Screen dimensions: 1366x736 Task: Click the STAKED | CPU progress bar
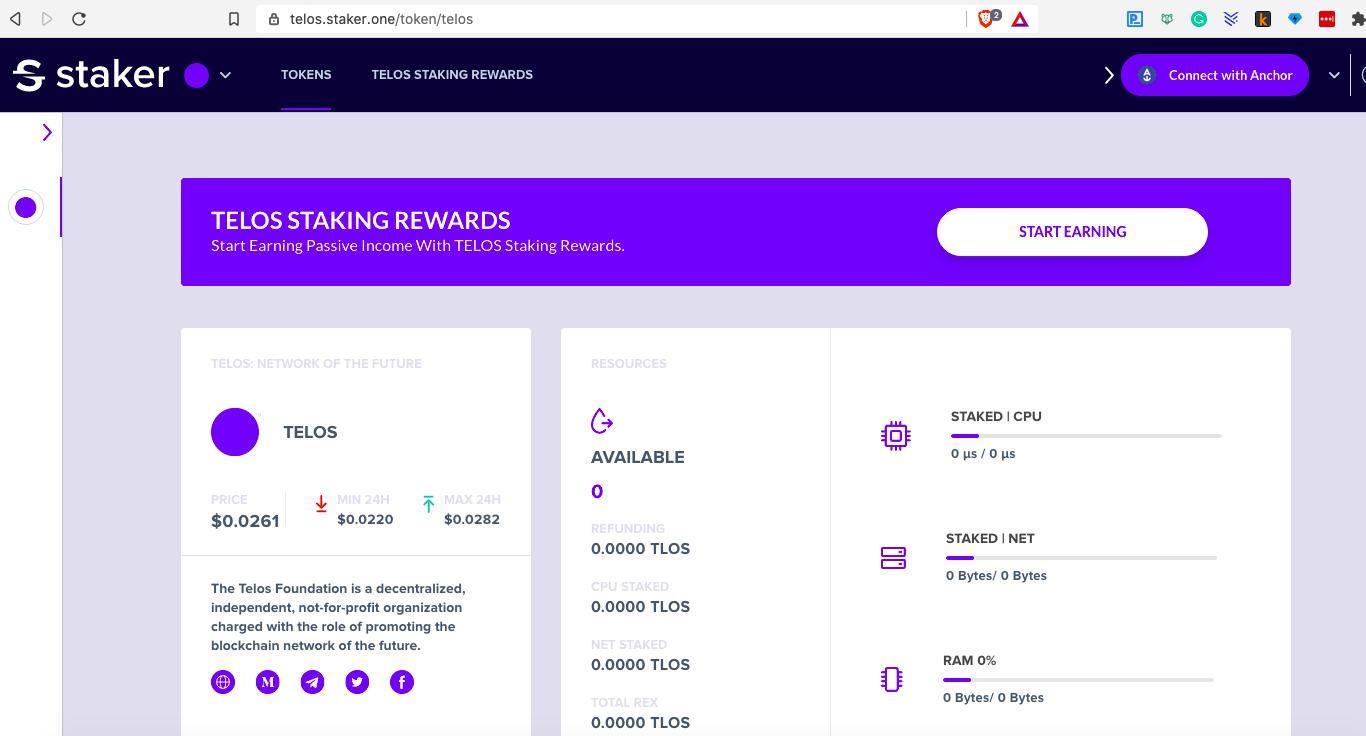(x=1086, y=436)
